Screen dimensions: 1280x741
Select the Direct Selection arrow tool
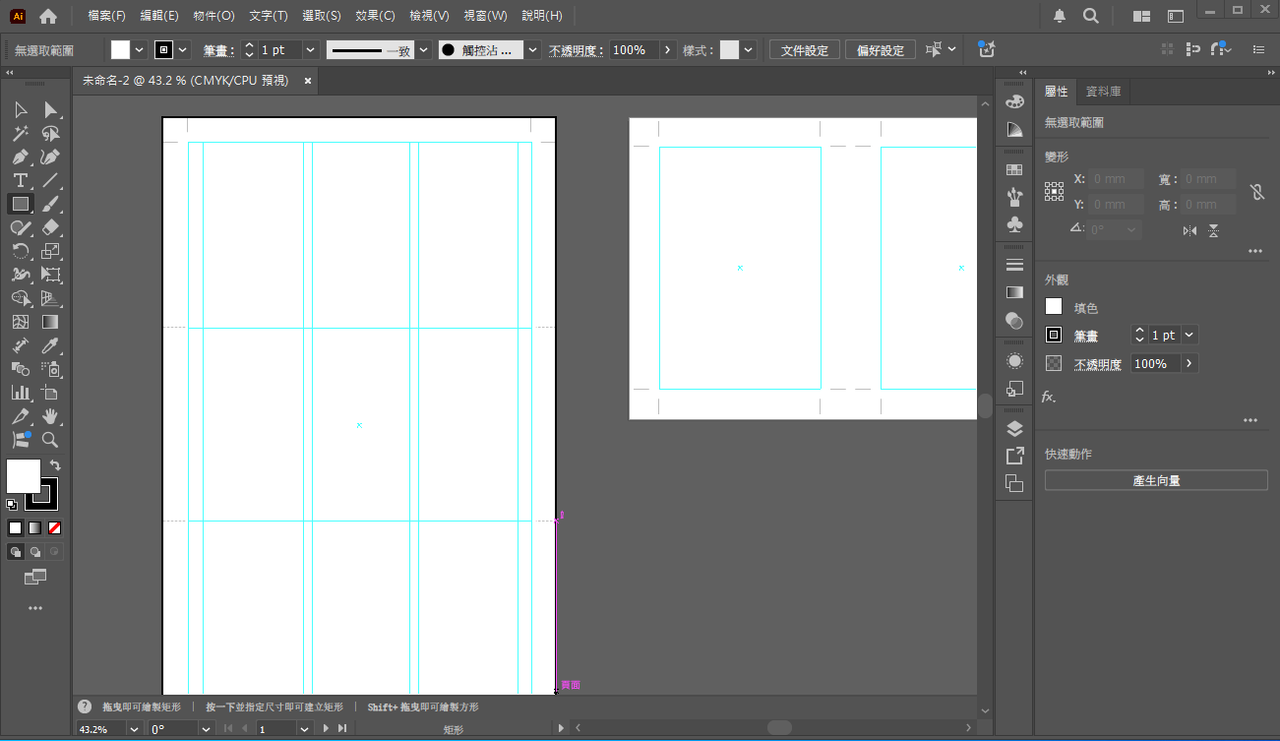(50, 110)
